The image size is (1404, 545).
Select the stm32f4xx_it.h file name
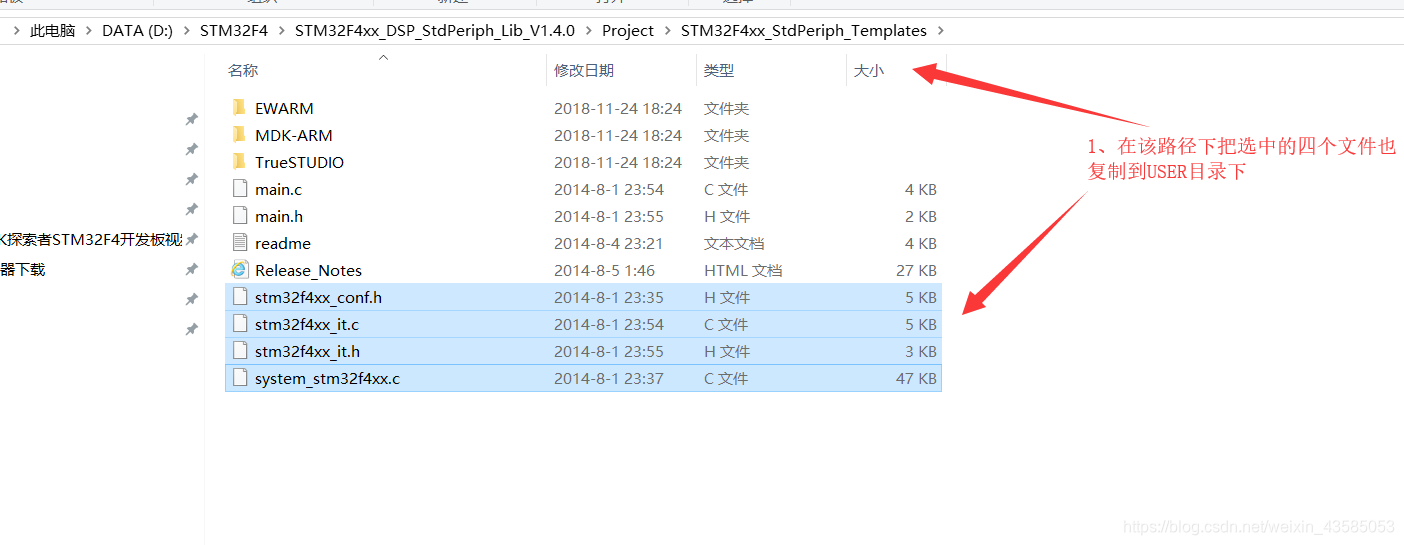(307, 351)
